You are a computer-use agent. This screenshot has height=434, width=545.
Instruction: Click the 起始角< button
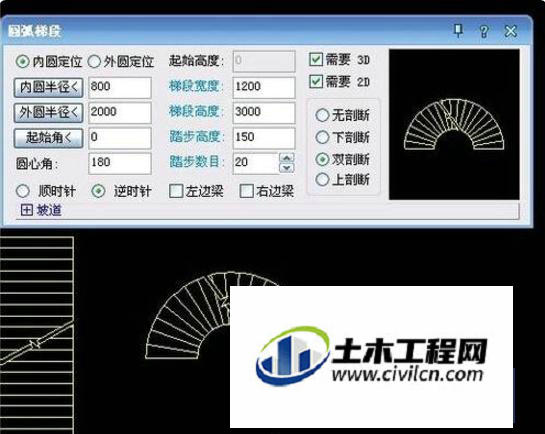pyautogui.click(x=48, y=138)
